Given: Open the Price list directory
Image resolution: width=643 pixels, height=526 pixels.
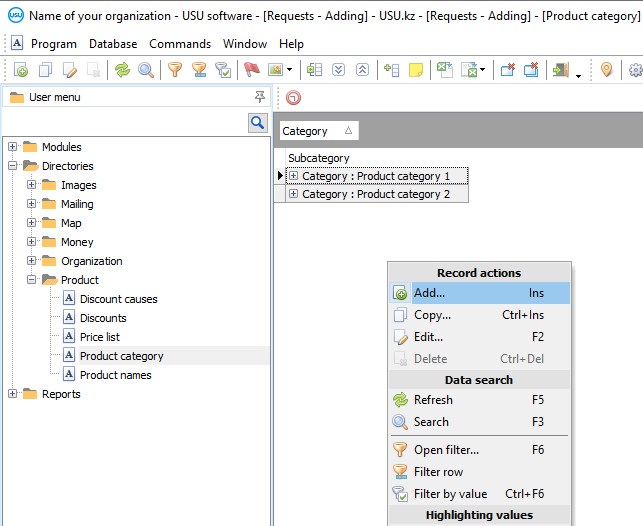Looking at the screenshot, I should (x=99, y=337).
